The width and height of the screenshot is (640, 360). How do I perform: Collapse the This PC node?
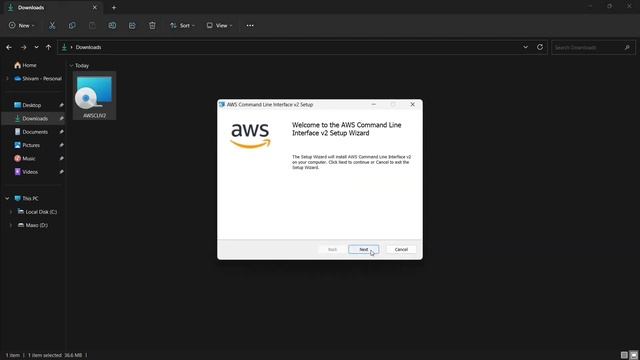pyautogui.click(x=7, y=198)
